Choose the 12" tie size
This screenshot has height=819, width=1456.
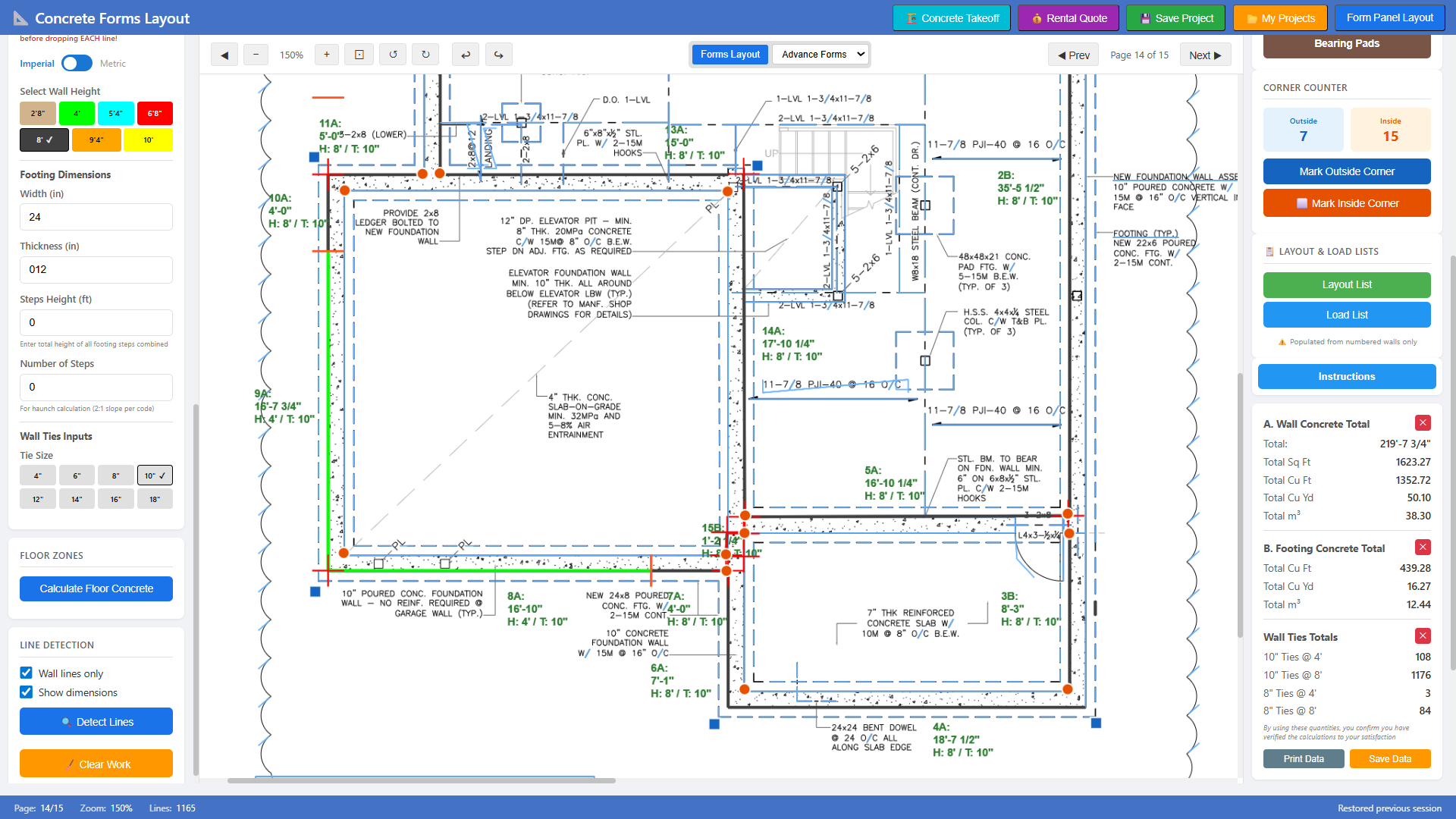click(x=38, y=499)
